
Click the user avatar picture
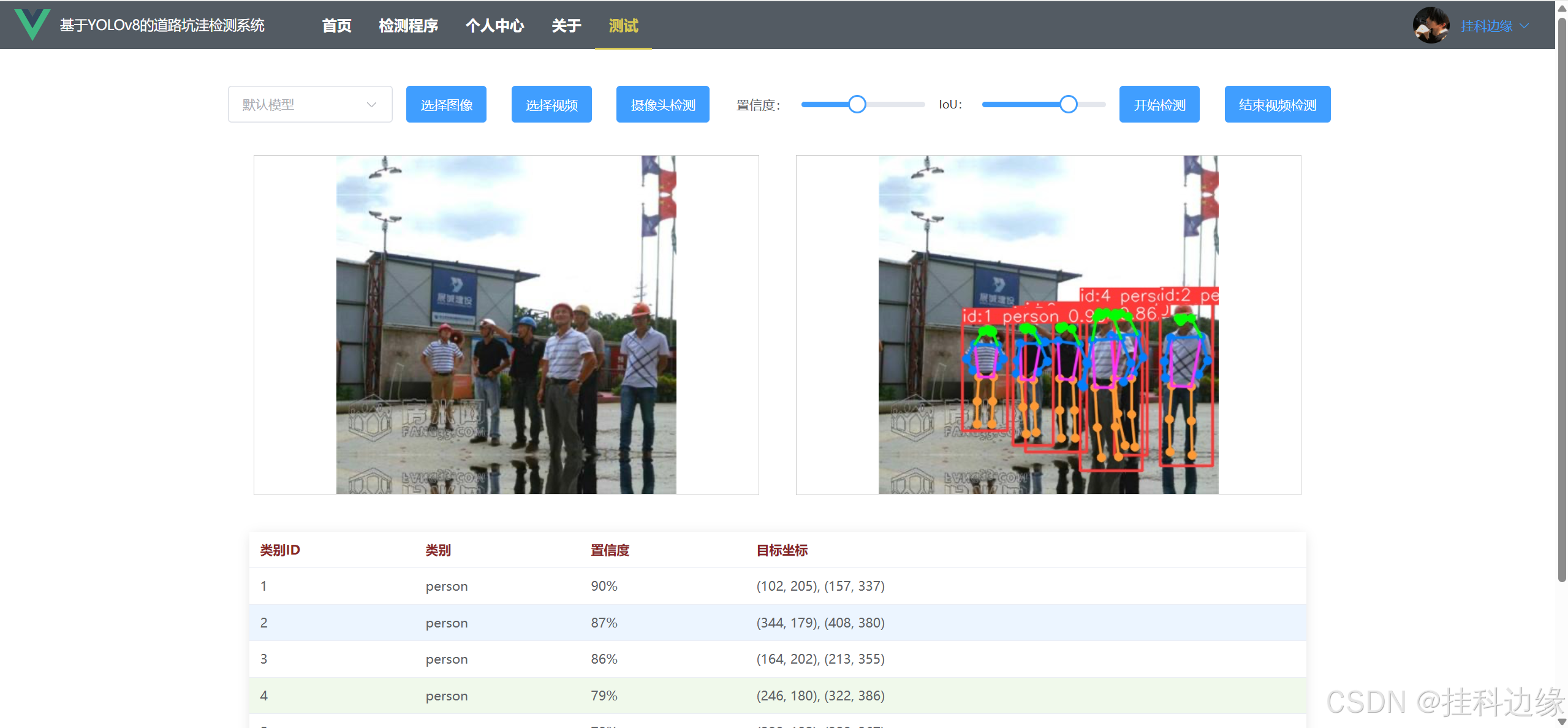tap(1431, 26)
